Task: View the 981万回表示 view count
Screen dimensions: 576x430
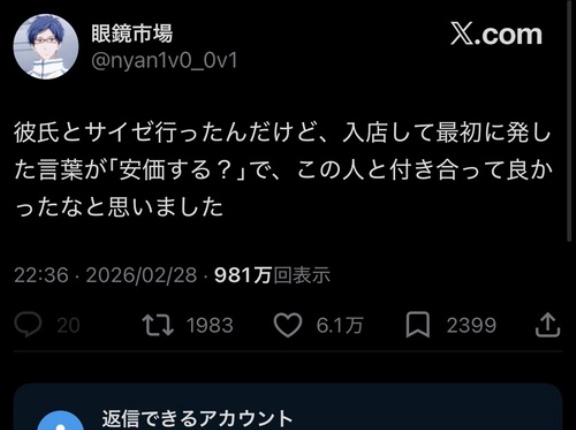Action: pyautogui.click(x=272, y=275)
